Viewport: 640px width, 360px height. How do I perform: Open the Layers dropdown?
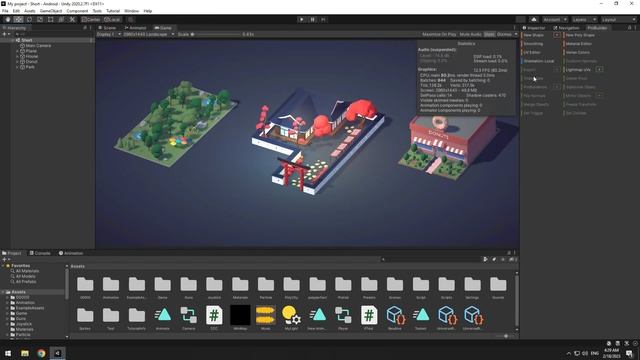(x=584, y=20)
